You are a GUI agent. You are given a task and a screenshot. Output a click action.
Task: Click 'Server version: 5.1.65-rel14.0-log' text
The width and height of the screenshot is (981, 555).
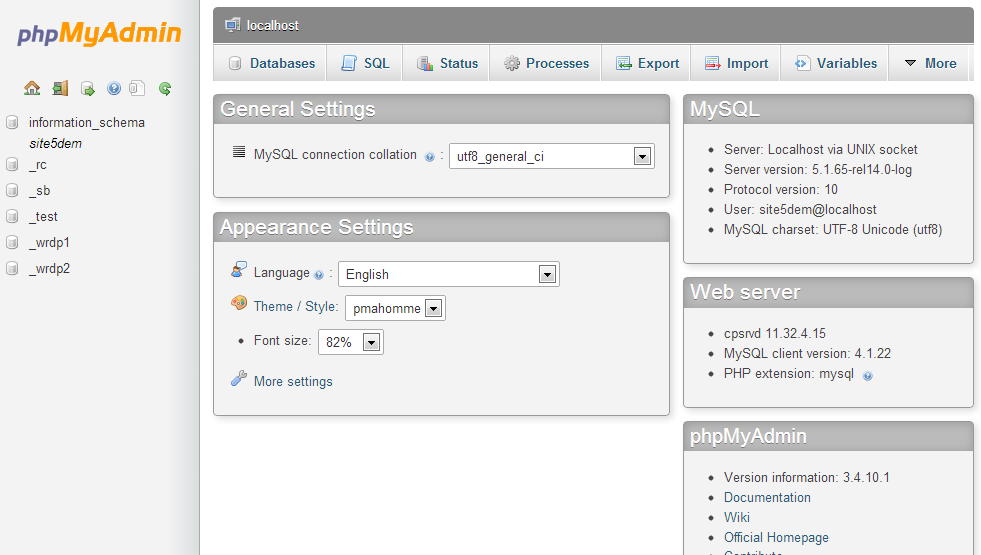coord(818,170)
